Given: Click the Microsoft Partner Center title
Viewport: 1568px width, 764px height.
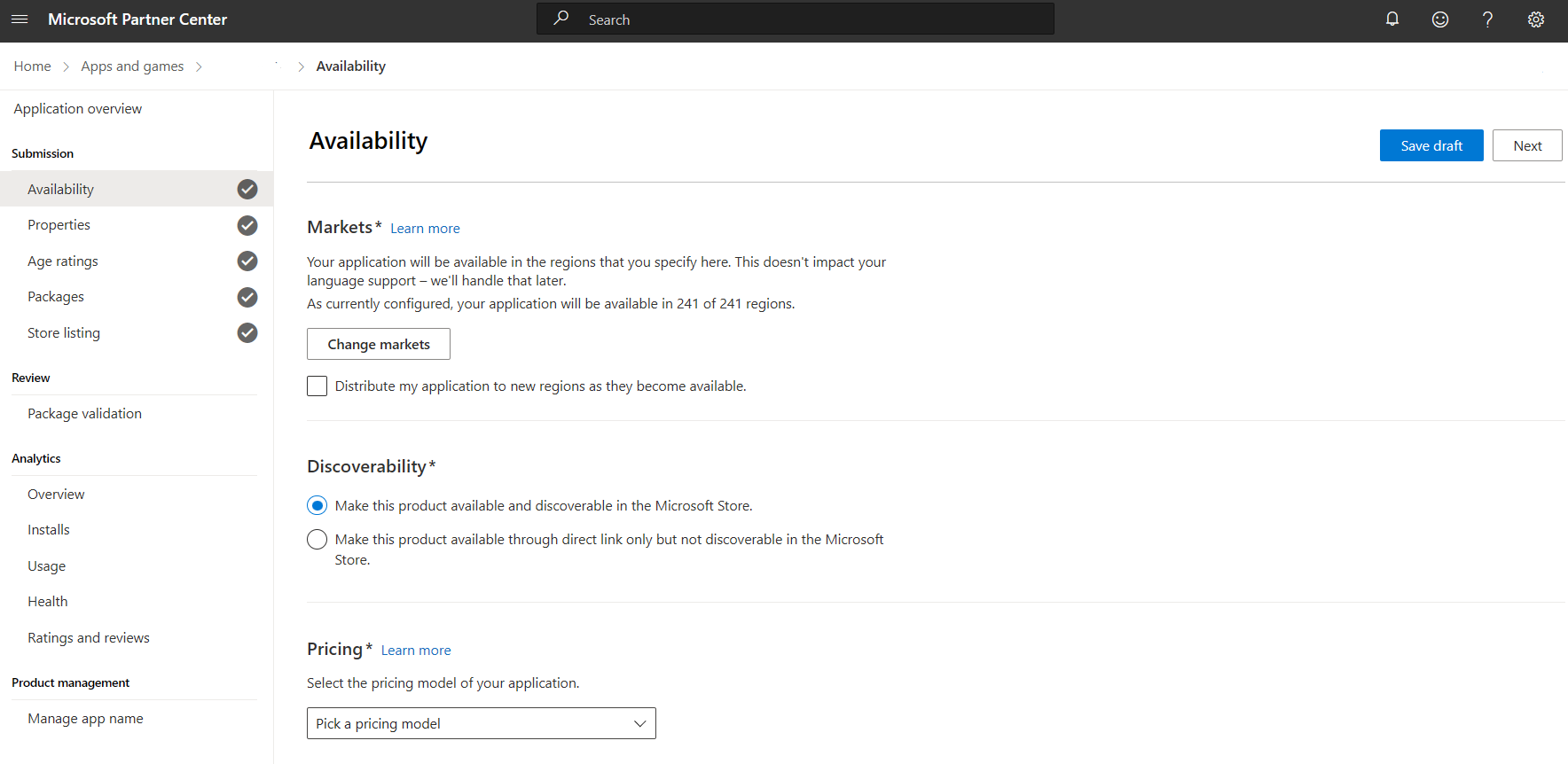Looking at the screenshot, I should pos(137,19).
